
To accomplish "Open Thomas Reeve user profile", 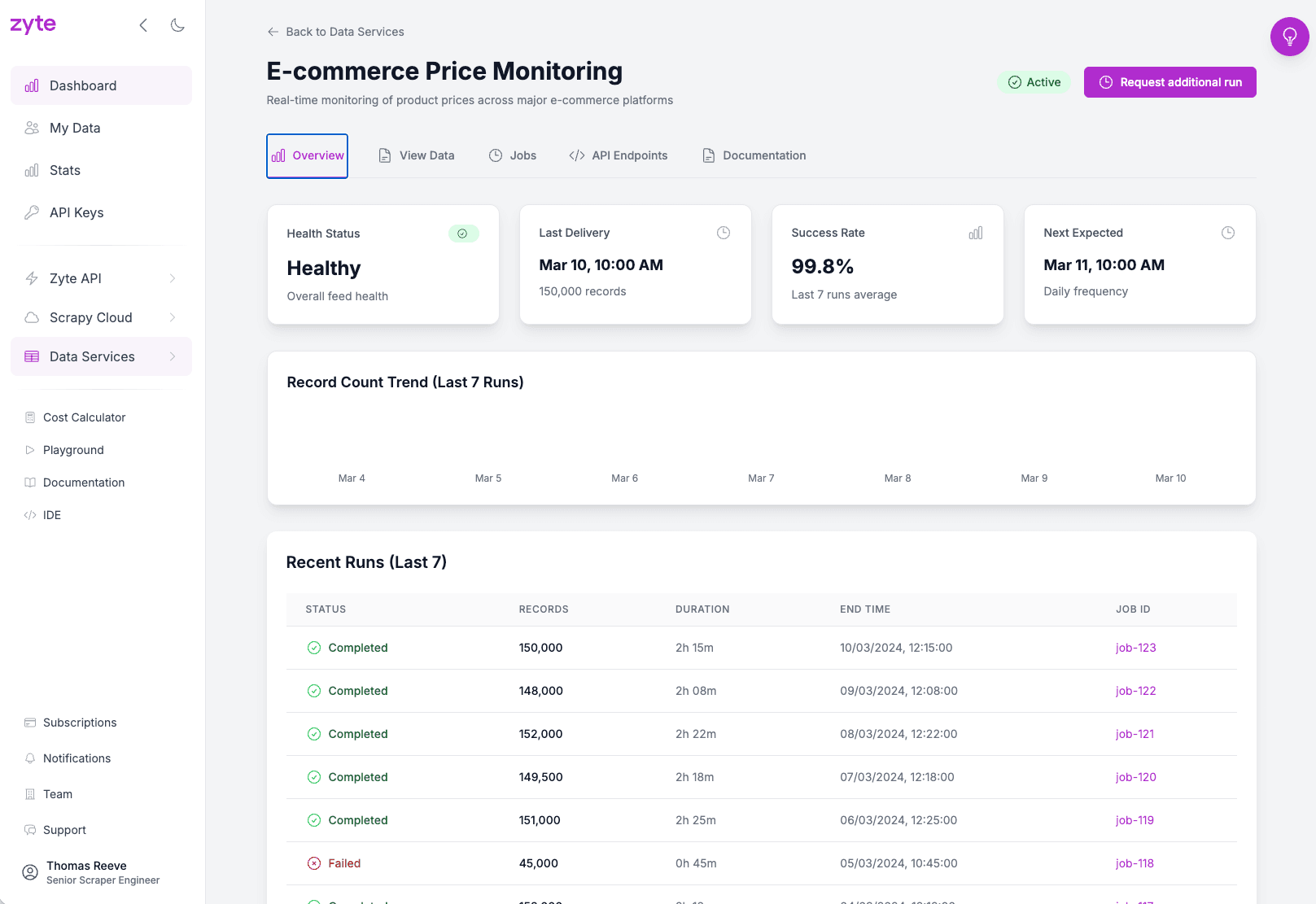I will pos(101,872).
